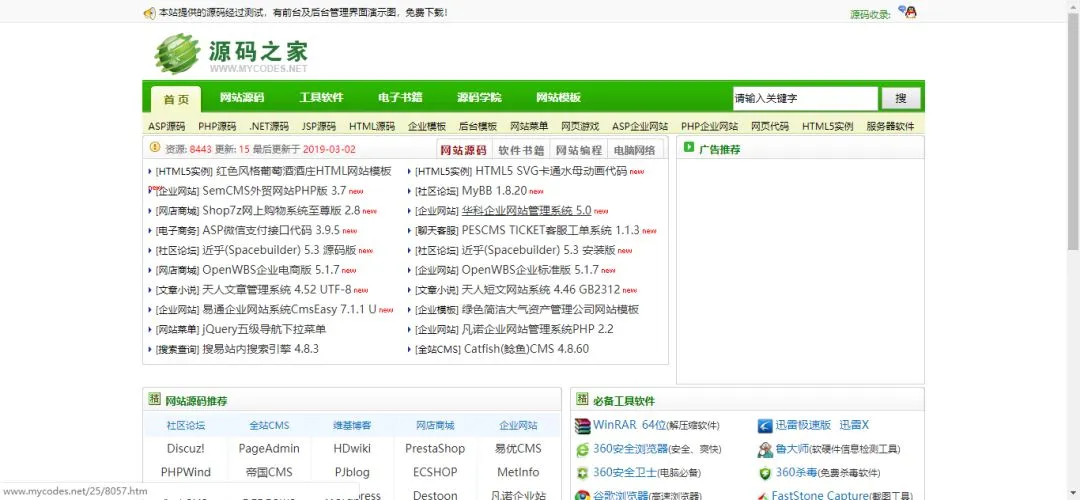Click the green icon beside 网站源码推荐

click(x=155, y=399)
